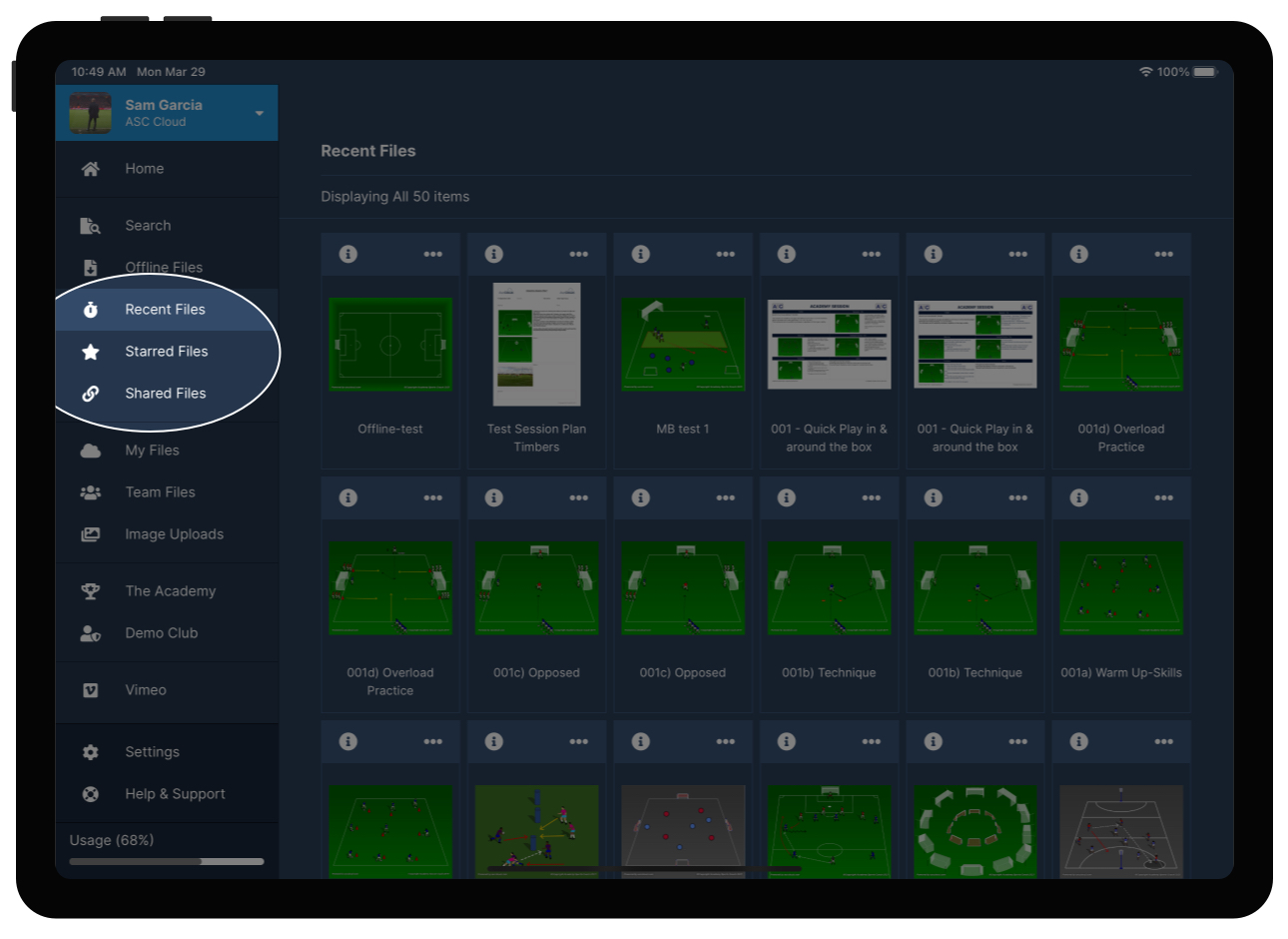Select Starred Files label in sidebar
1288x939 pixels.
(167, 352)
